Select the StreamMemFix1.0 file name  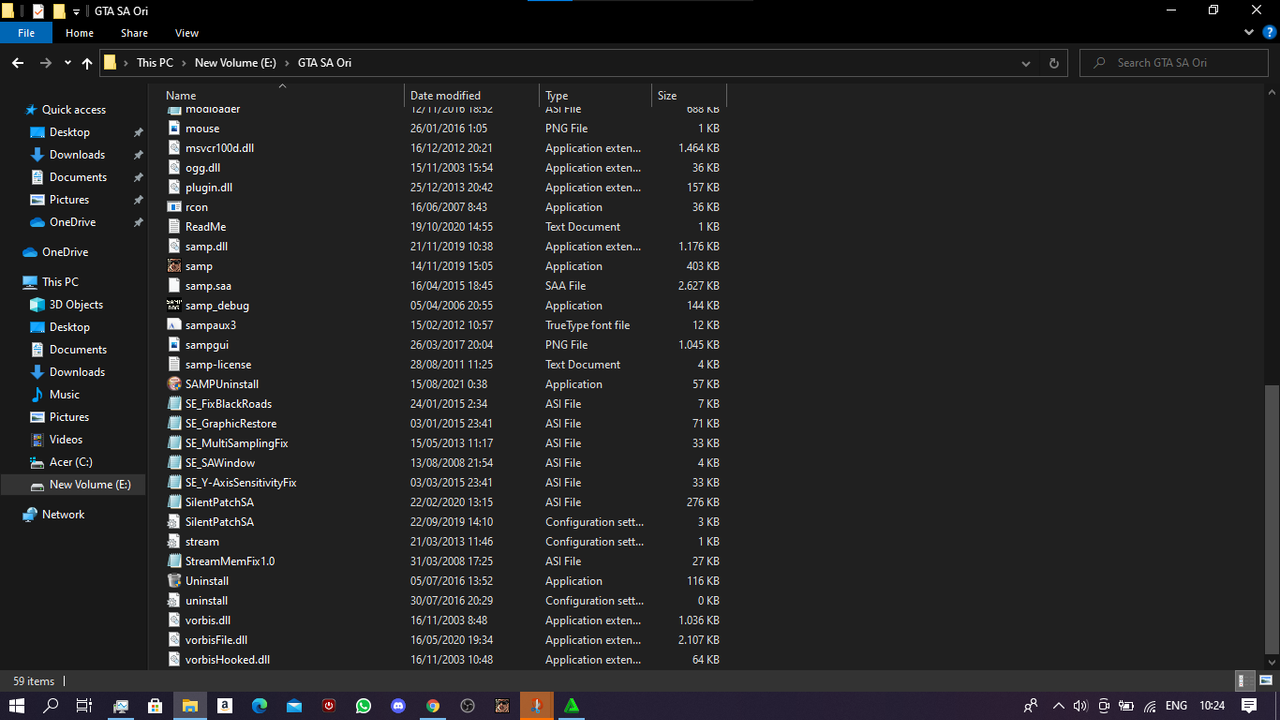(230, 561)
